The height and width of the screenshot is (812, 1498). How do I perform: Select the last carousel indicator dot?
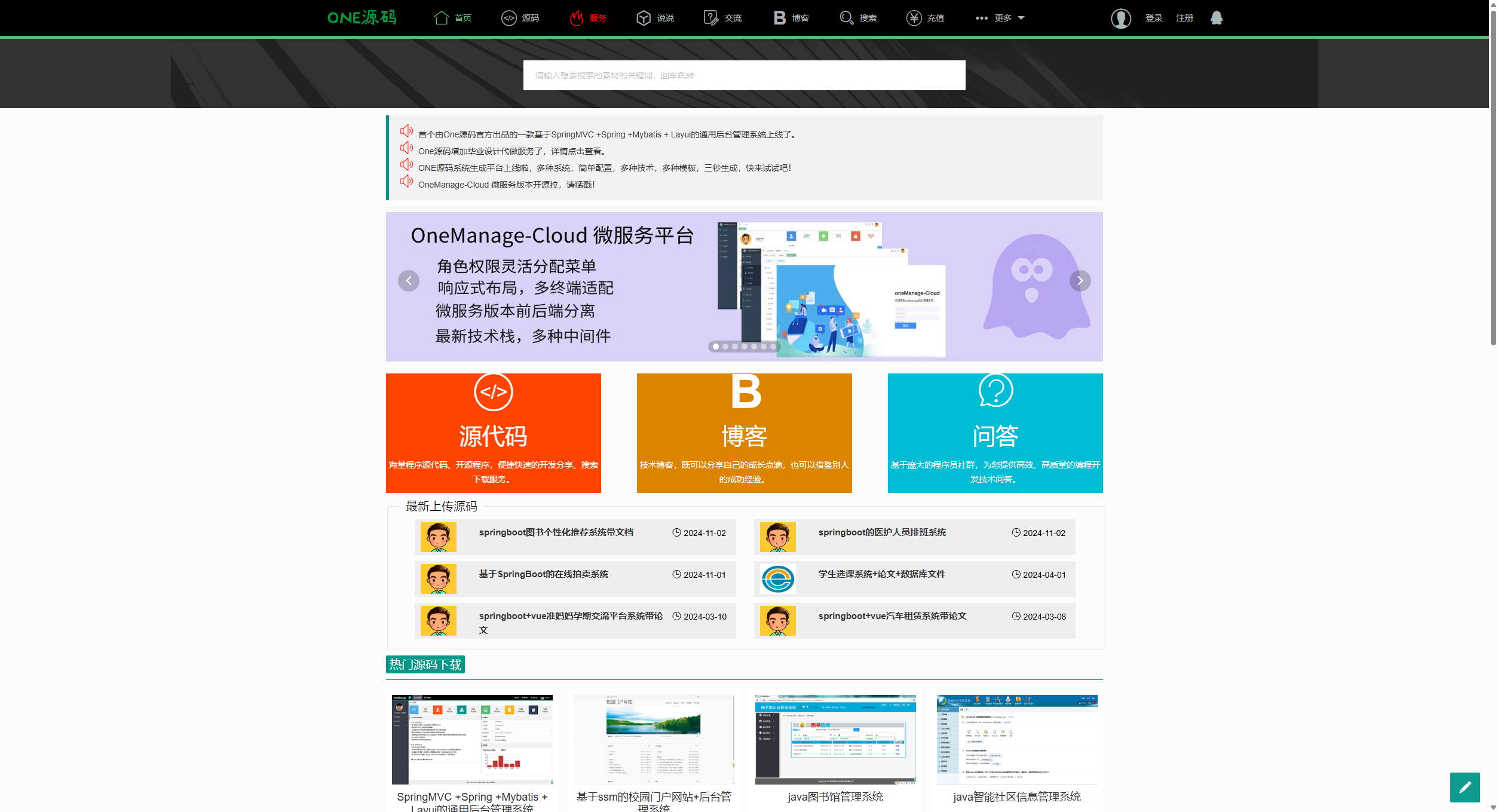tap(773, 347)
